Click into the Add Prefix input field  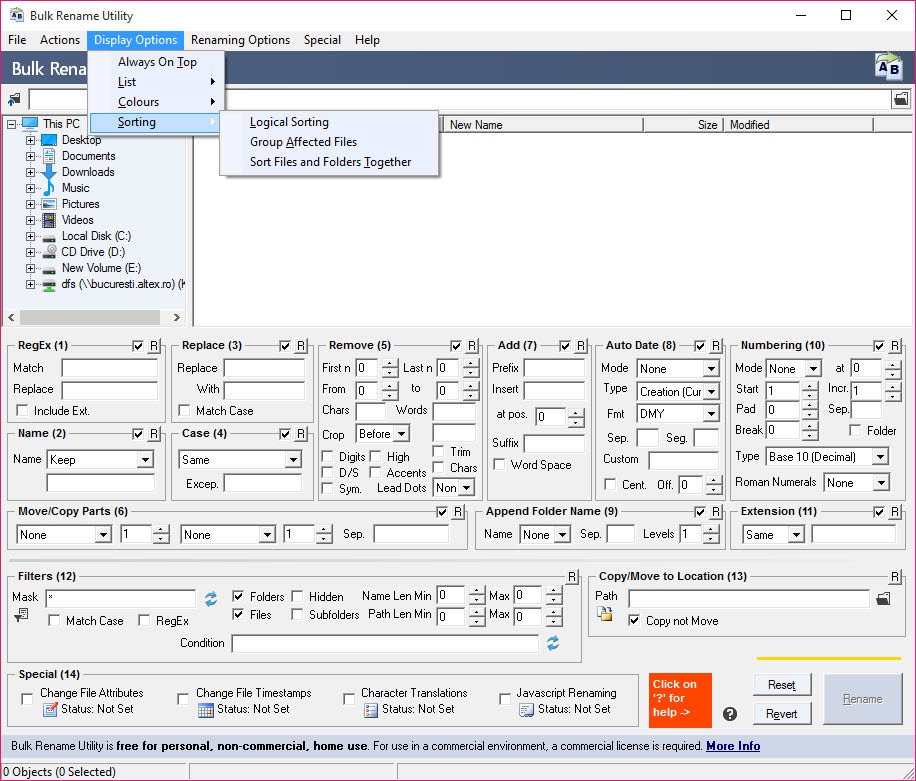click(x=554, y=368)
